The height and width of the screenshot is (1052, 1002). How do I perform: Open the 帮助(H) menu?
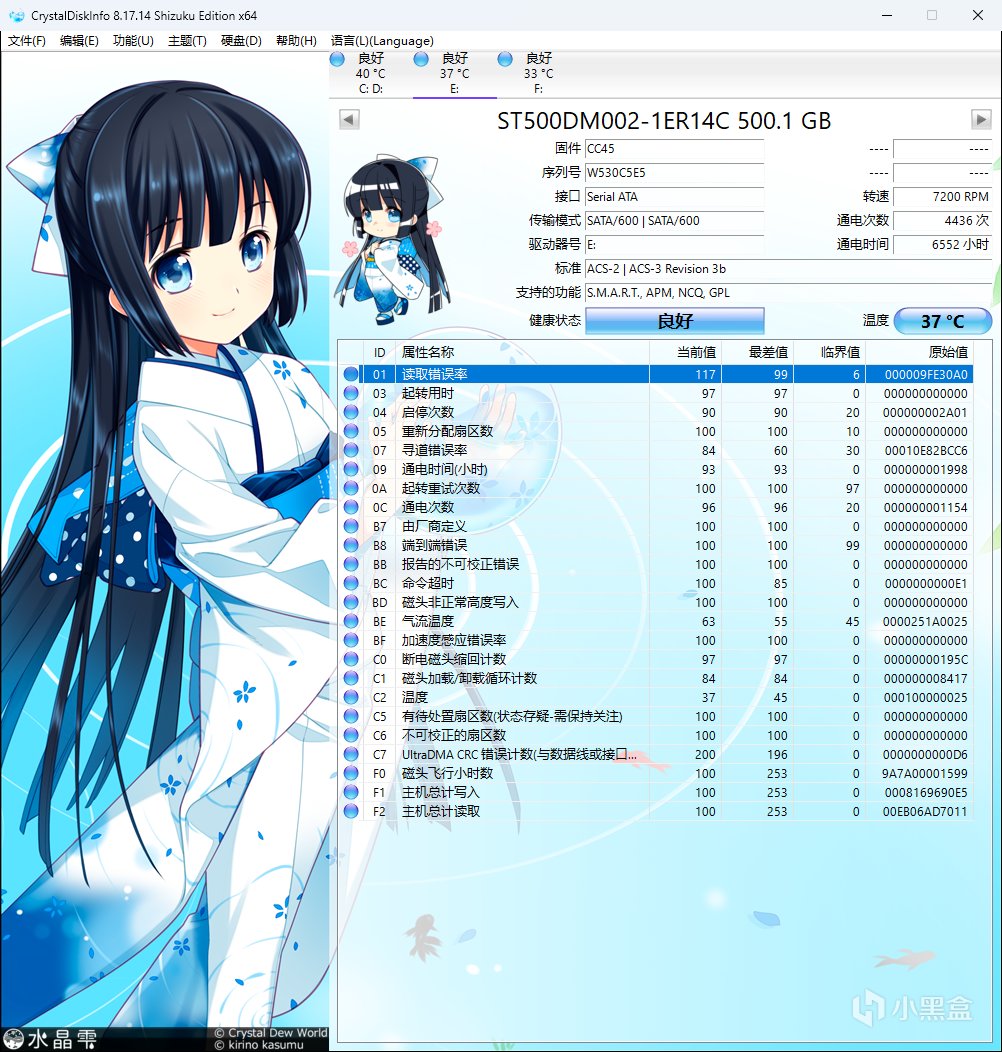click(296, 41)
